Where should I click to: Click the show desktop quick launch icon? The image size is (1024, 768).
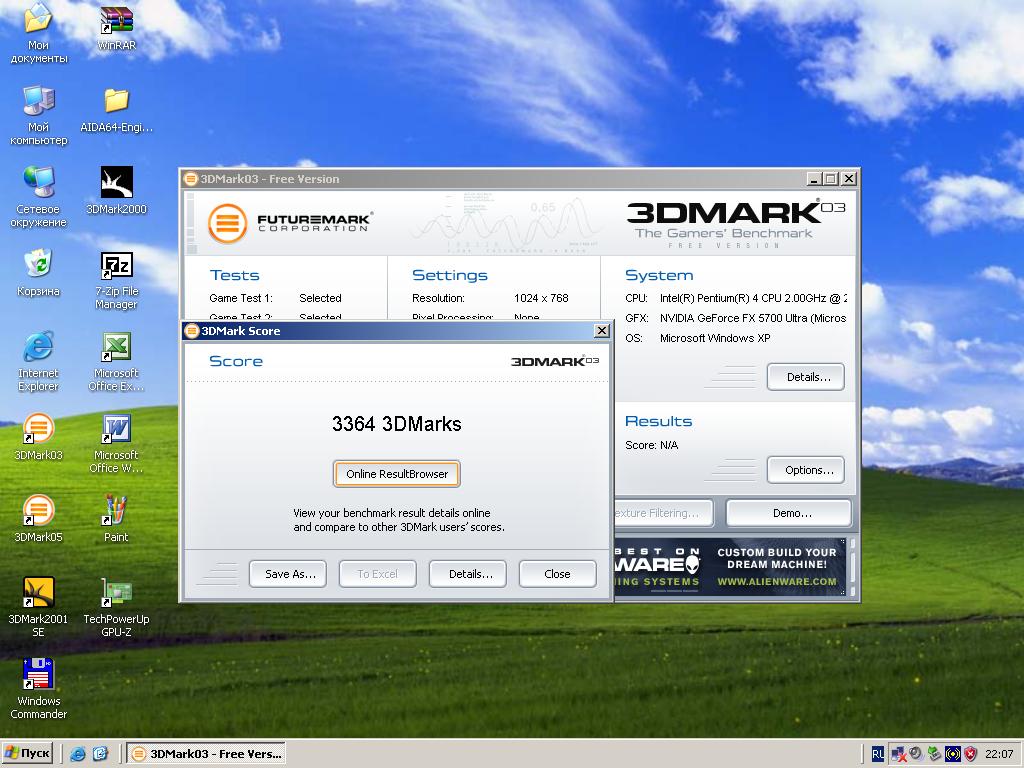click(99, 754)
